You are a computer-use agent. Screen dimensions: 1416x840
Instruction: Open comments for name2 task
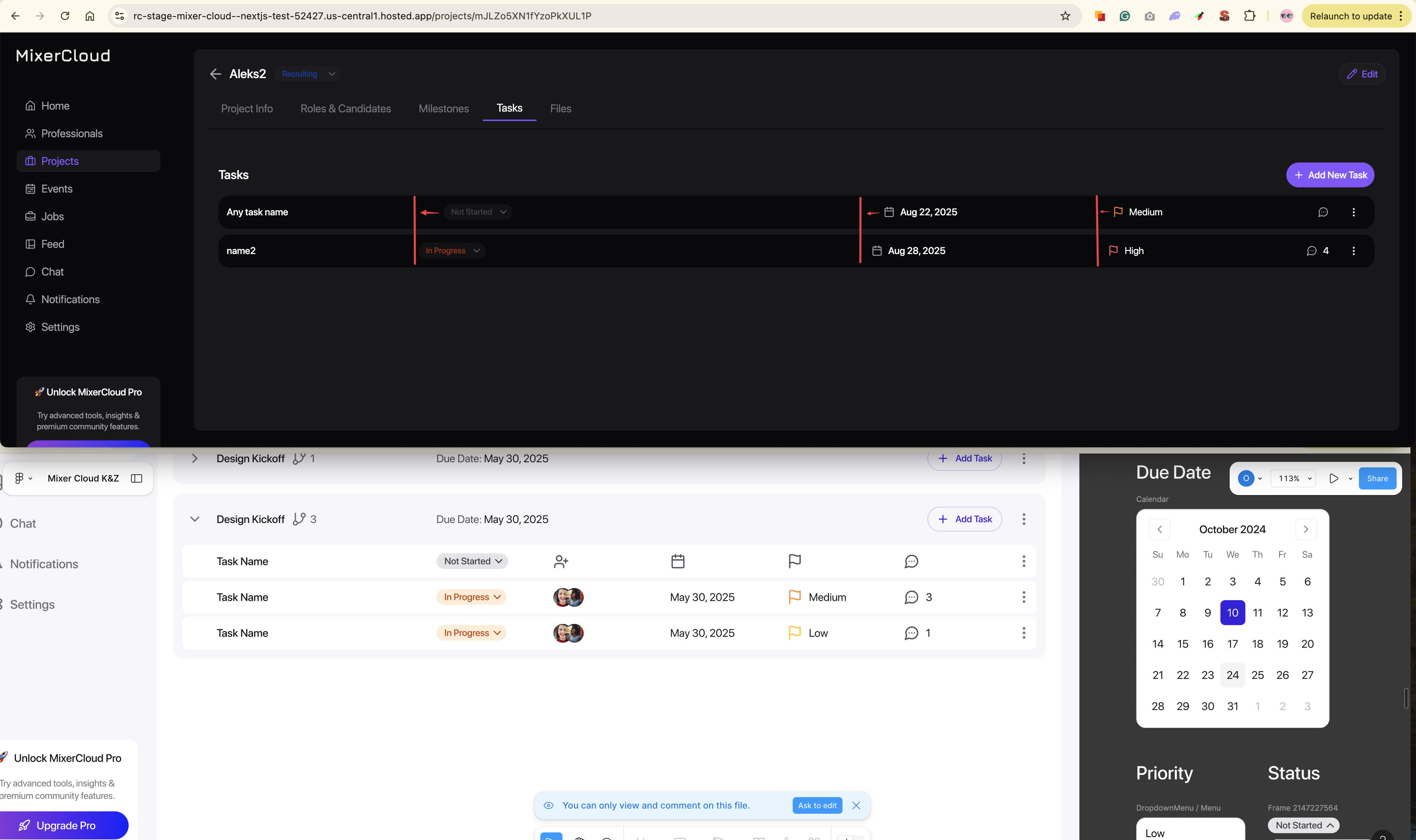point(1311,251)
